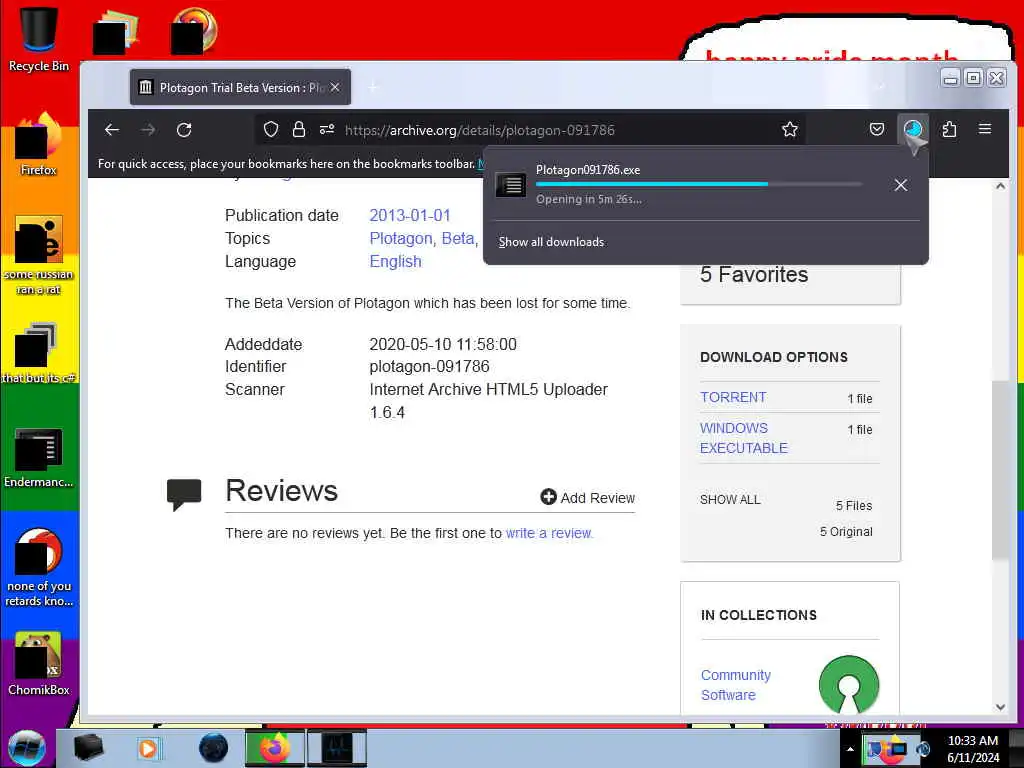1024x768 pixels.
Task: Select the Recycle Bin desktop icon
Action: click(x=39, y=39)
